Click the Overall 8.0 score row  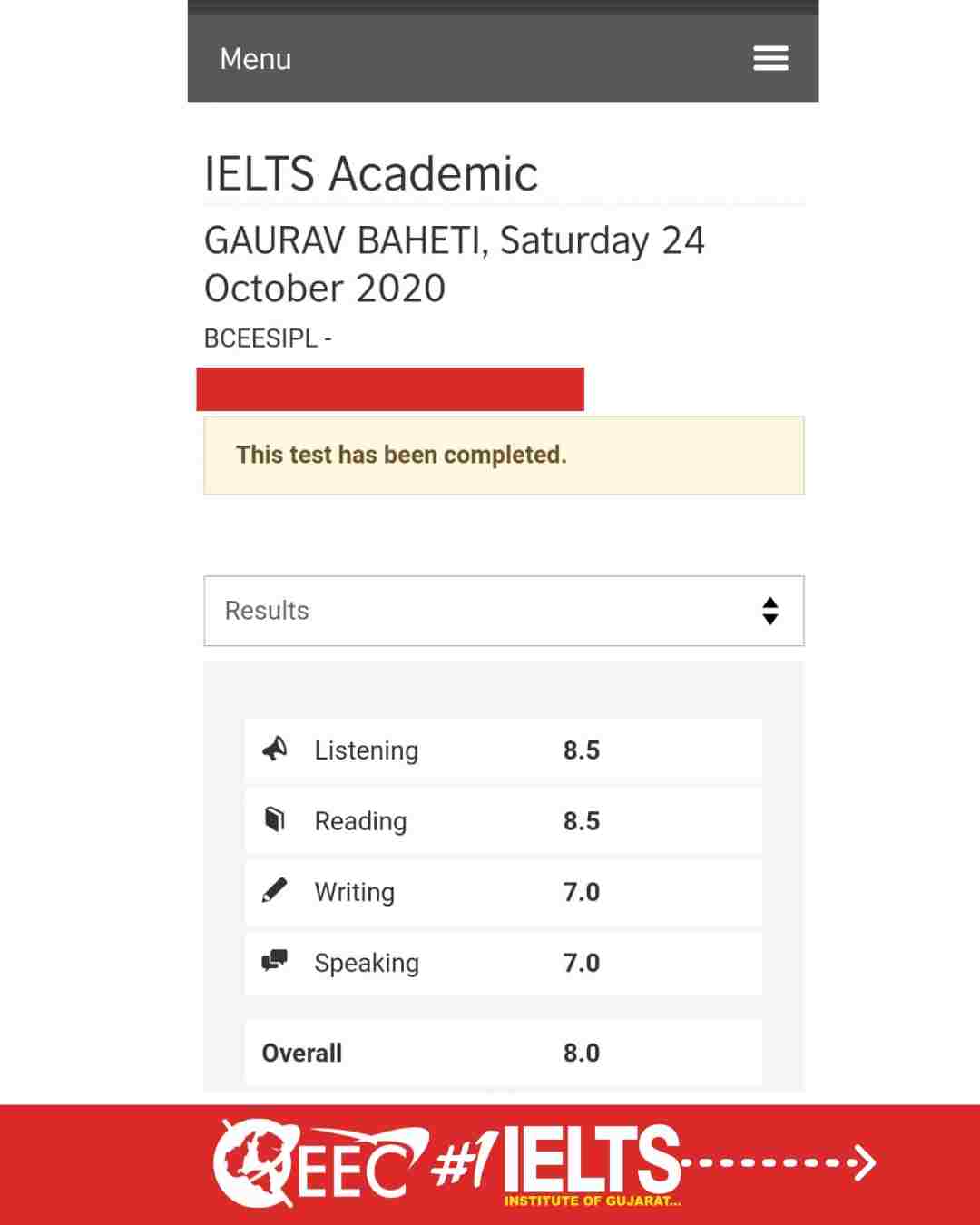[504, 1053]
